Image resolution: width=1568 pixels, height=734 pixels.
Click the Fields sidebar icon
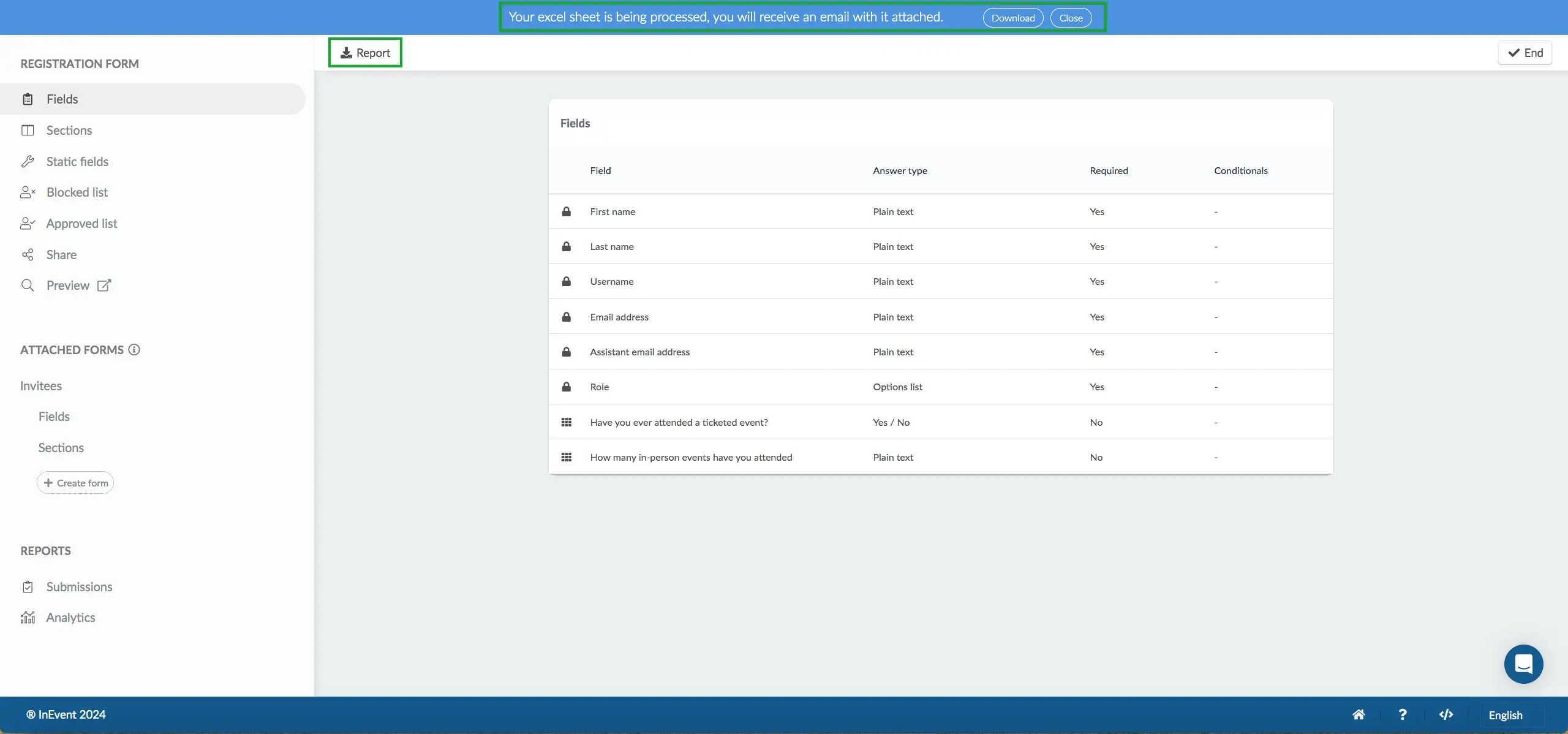click(x=27, y=98)
